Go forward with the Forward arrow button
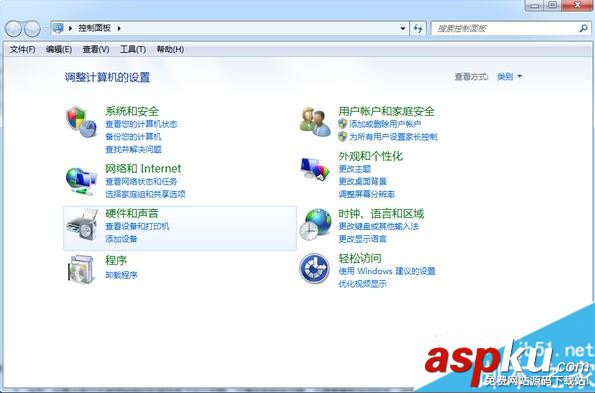Viewport: 595px width, 393px height. [32, 28]
